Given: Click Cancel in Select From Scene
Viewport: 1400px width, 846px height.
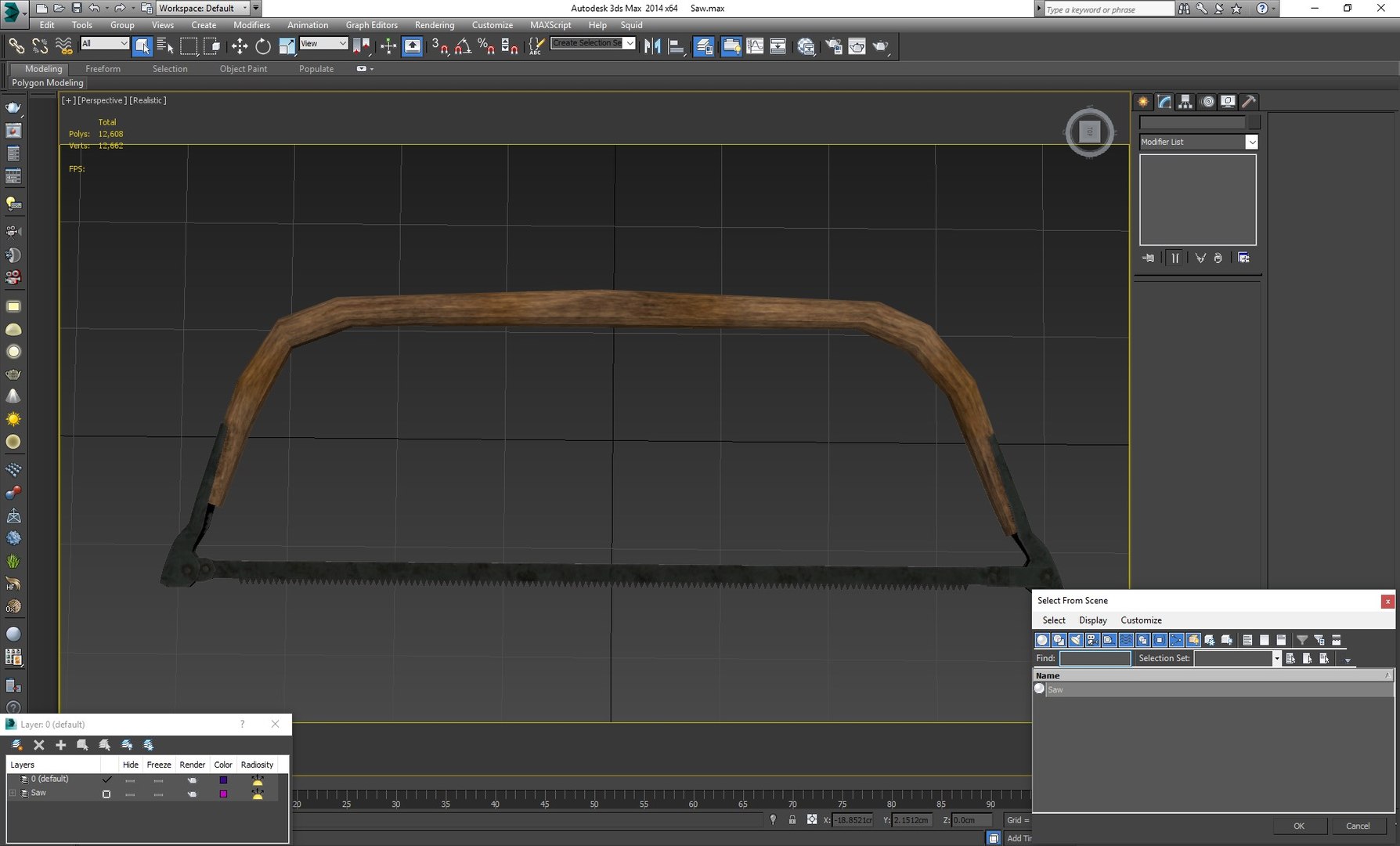Looking at the screenshot, I should (x=1358, y=826).
